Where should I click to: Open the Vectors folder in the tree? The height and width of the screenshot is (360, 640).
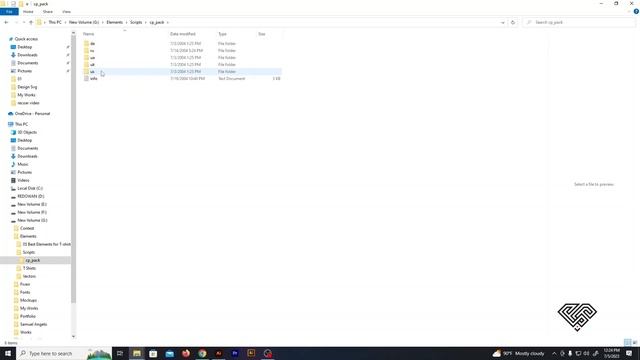pyautogui.click(x=29, y=276)
